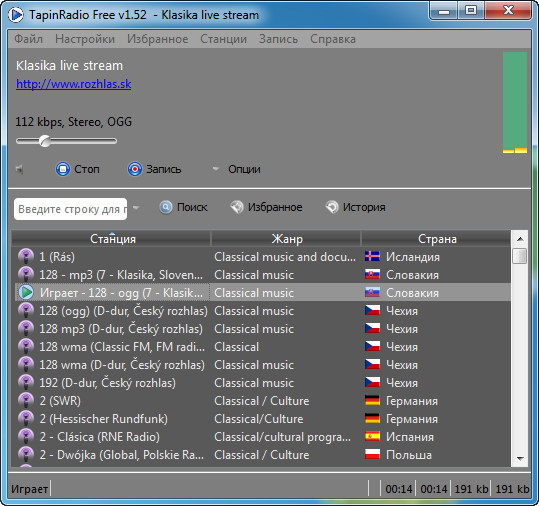Image resolution: width=539 pixels, height=506 pixels.
Task: Open the Настройки menu
Action: coord(85,39)
